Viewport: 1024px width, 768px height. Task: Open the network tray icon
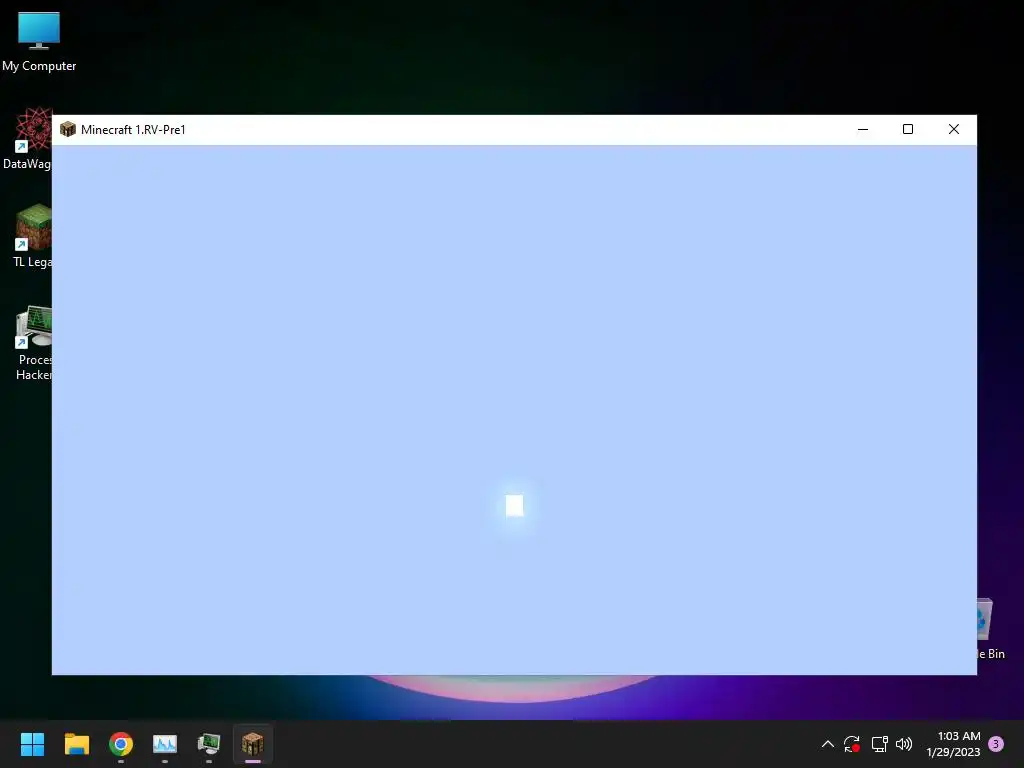[x=880, y=744]
